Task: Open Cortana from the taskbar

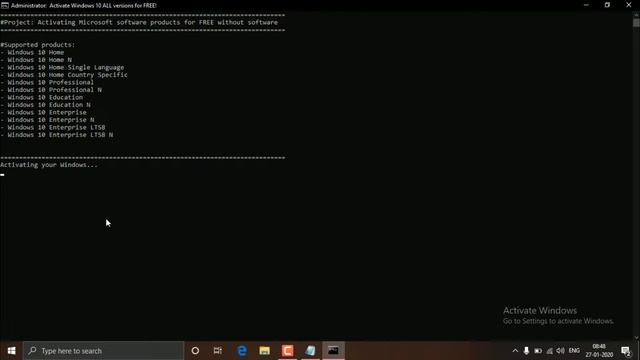Action: pyautogui.click(x=195, y=351)
